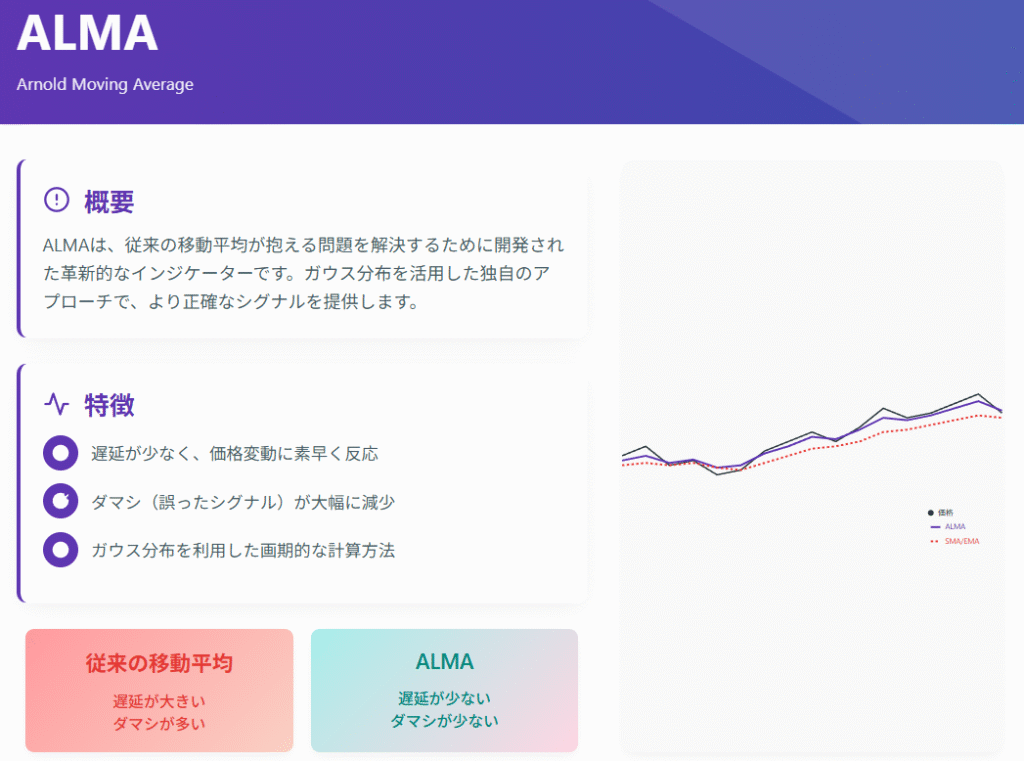The height and width of the screenshot is (761, 1024).
Task: Click the price line peak in chart
Action: pos(978,395)
